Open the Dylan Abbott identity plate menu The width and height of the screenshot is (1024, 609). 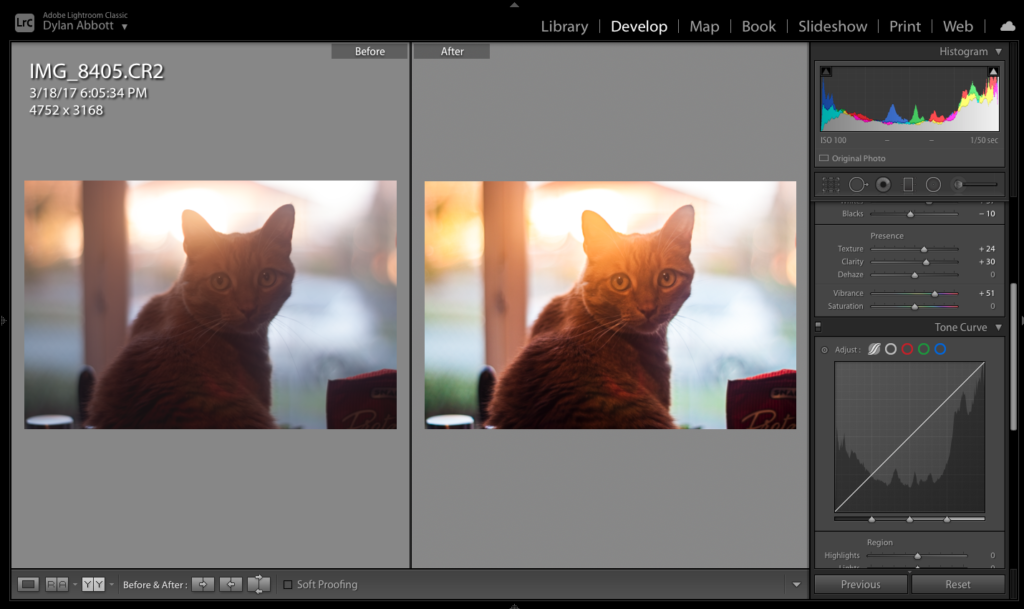(x=124, y=27)
